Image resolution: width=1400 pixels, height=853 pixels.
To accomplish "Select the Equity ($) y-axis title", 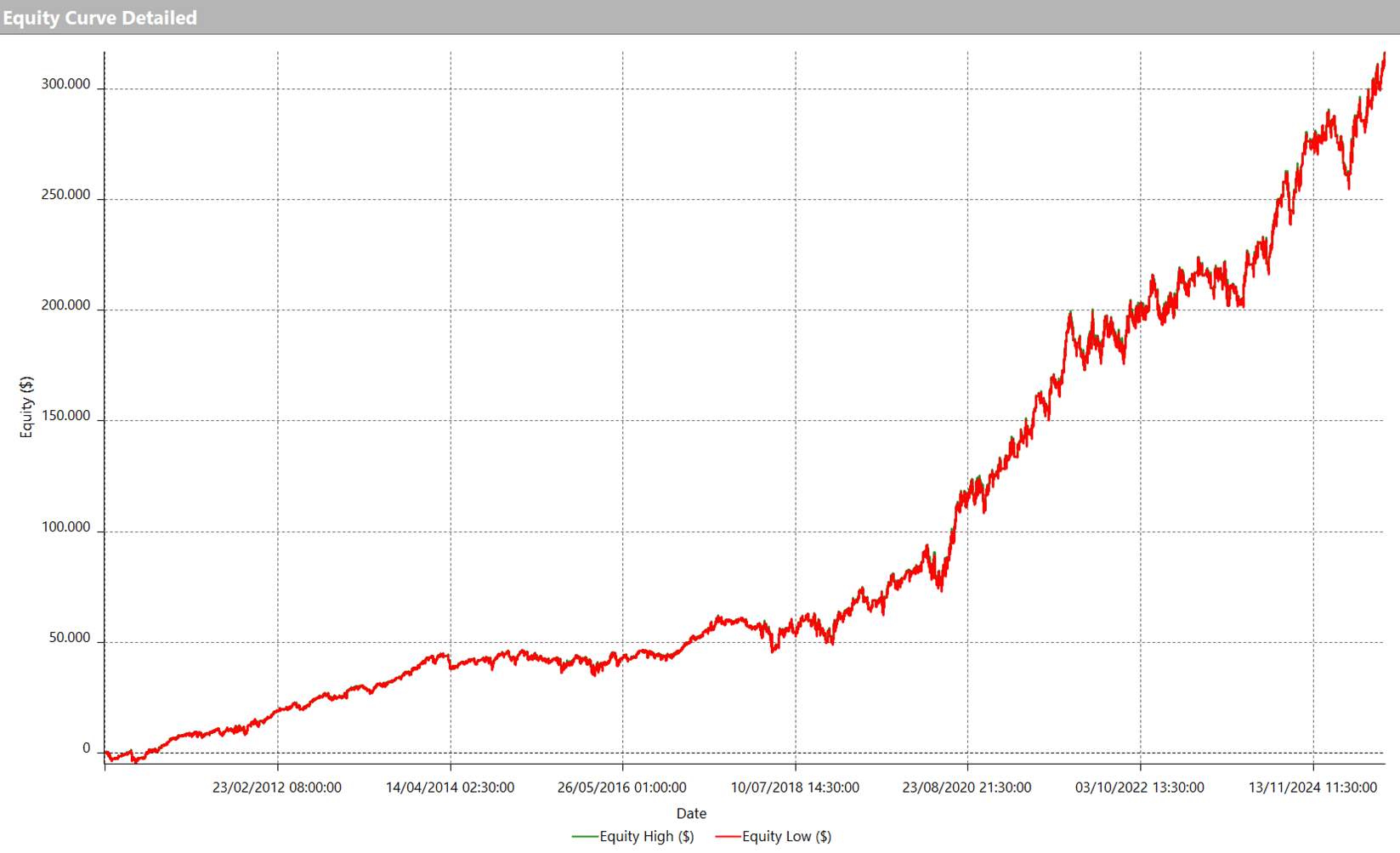I will pos(26,407).
